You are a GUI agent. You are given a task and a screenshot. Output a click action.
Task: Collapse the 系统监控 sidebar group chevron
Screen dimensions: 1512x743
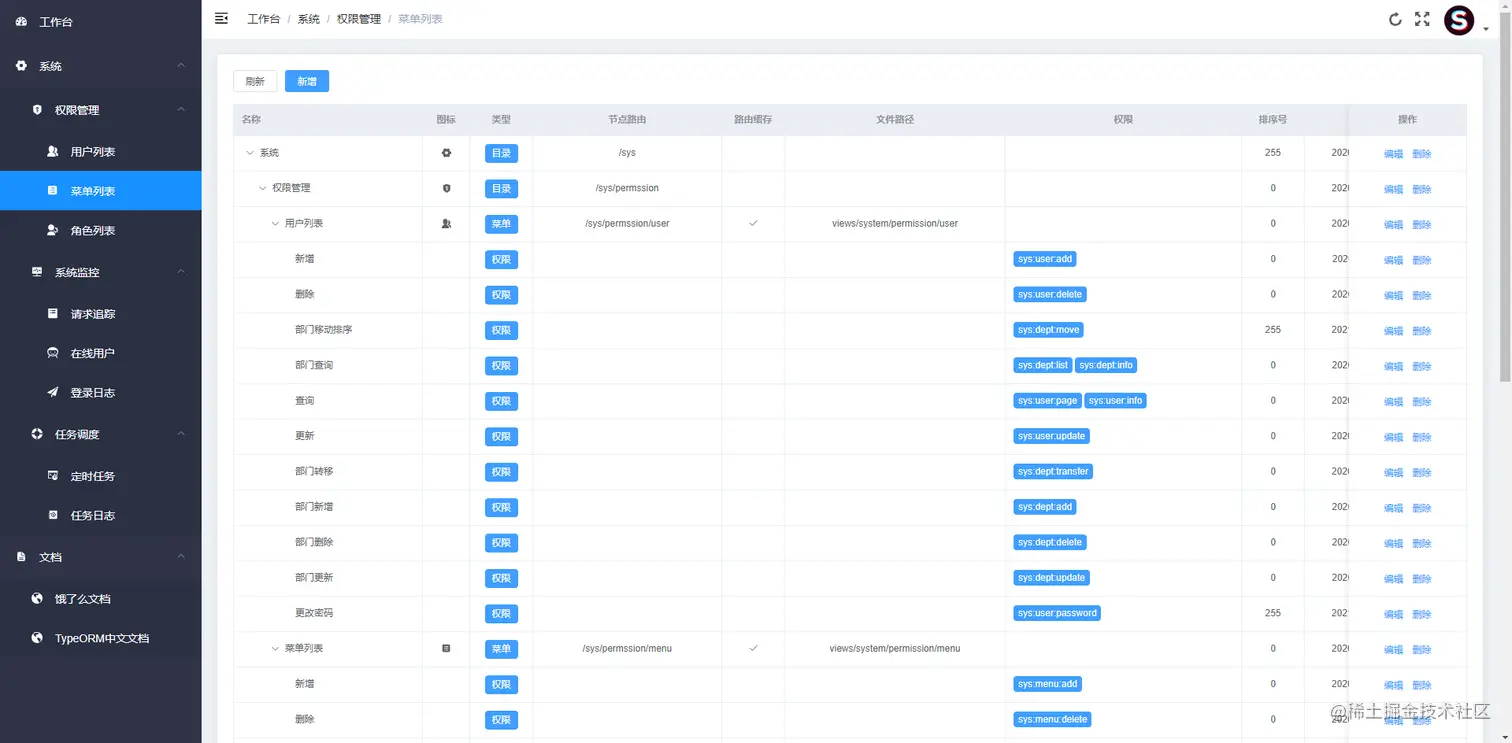point(181,272)
